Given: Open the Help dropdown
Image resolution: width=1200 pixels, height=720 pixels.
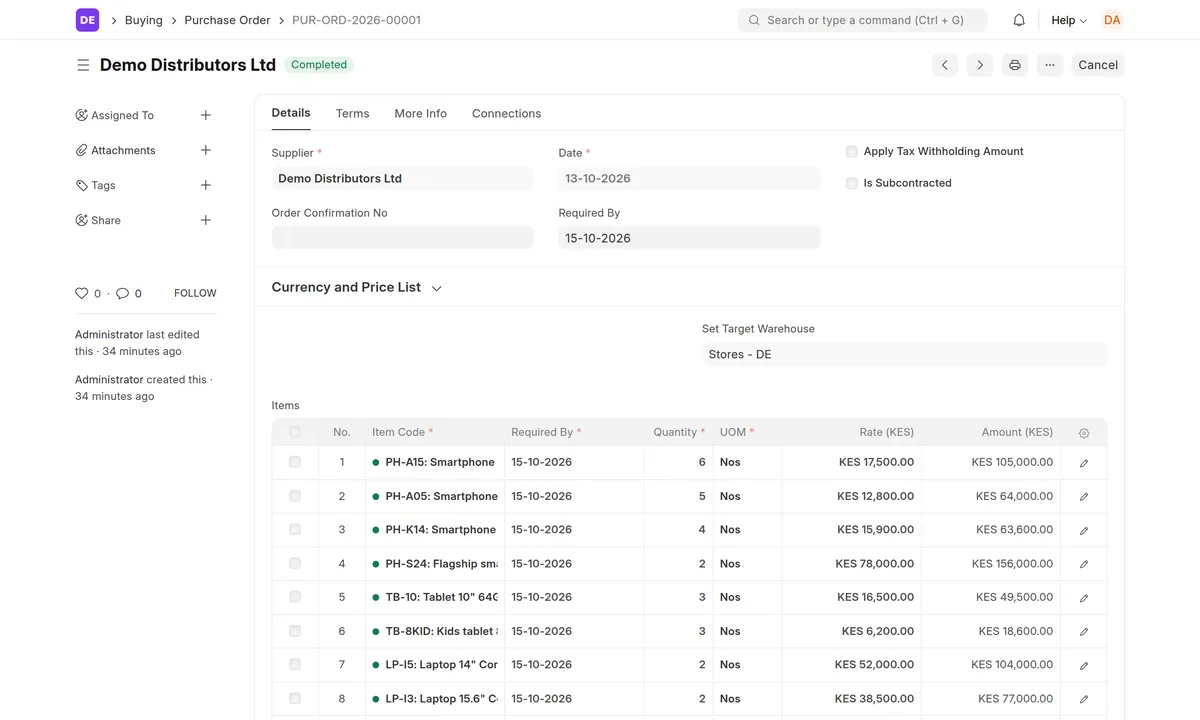Looking at the screenshot, I should click(1069, 20).
